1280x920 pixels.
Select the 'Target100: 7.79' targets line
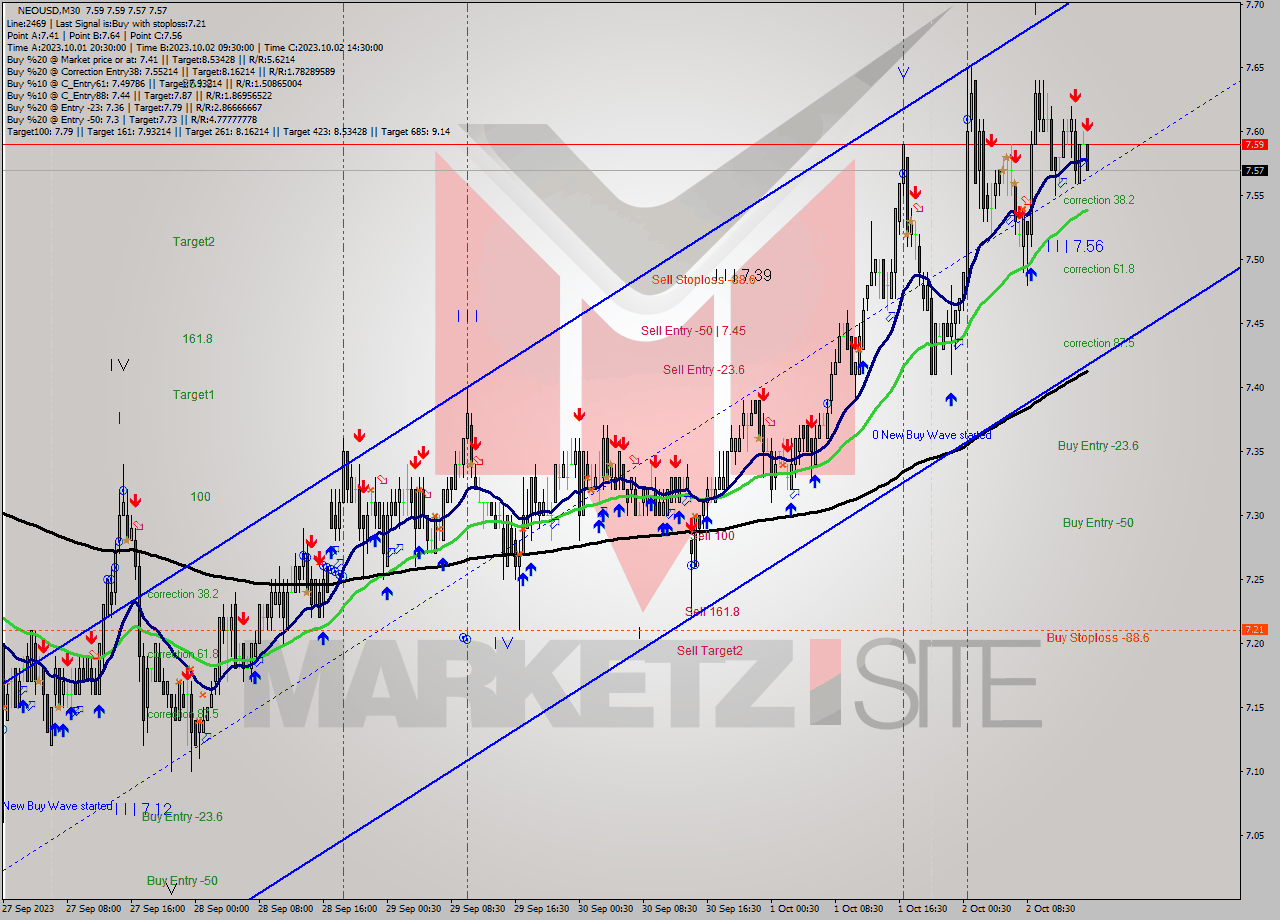click(228, 131)
